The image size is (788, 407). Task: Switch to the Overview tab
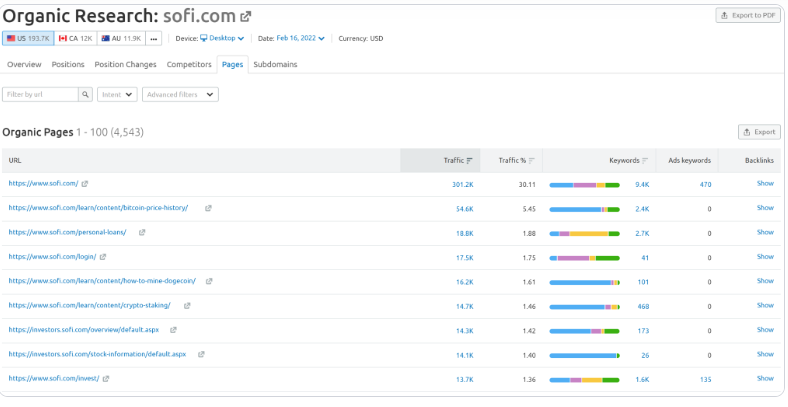pos(24,64)
